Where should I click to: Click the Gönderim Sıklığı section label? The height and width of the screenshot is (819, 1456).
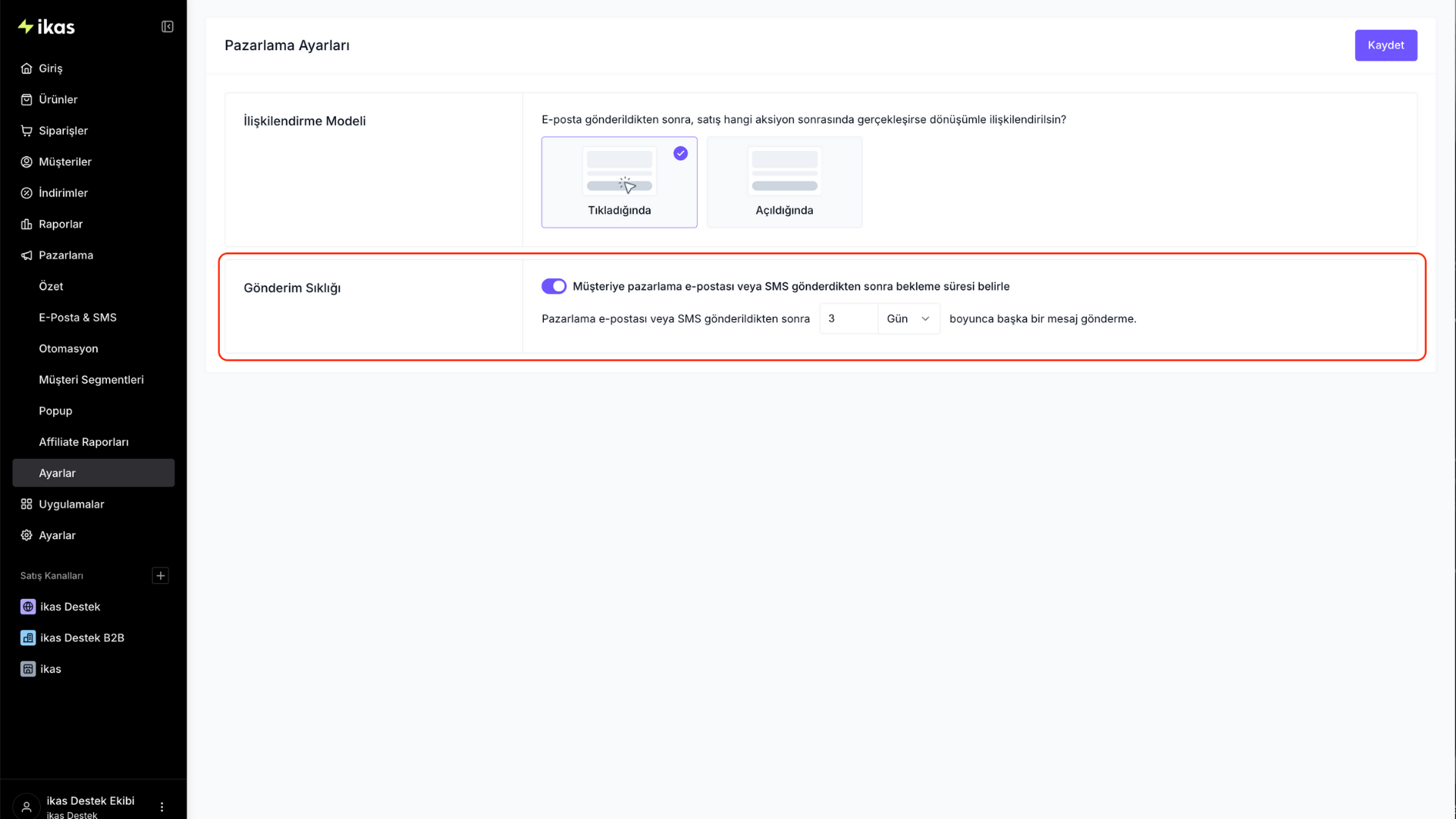click(292, 288)
